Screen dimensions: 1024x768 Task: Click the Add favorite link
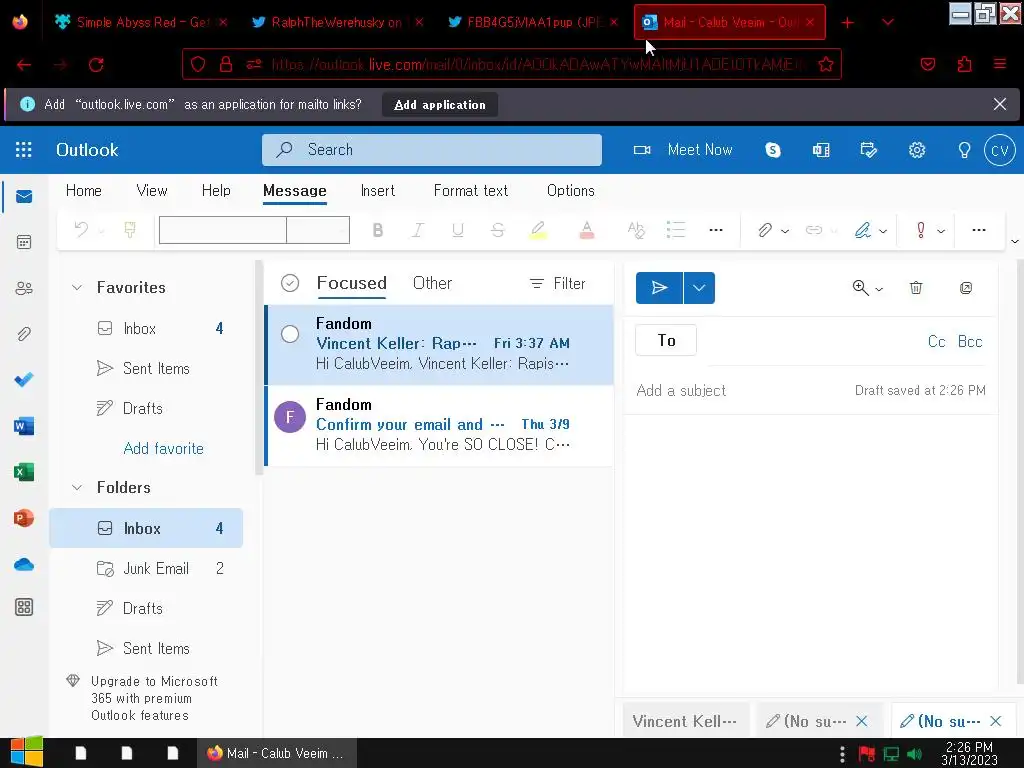163,449
